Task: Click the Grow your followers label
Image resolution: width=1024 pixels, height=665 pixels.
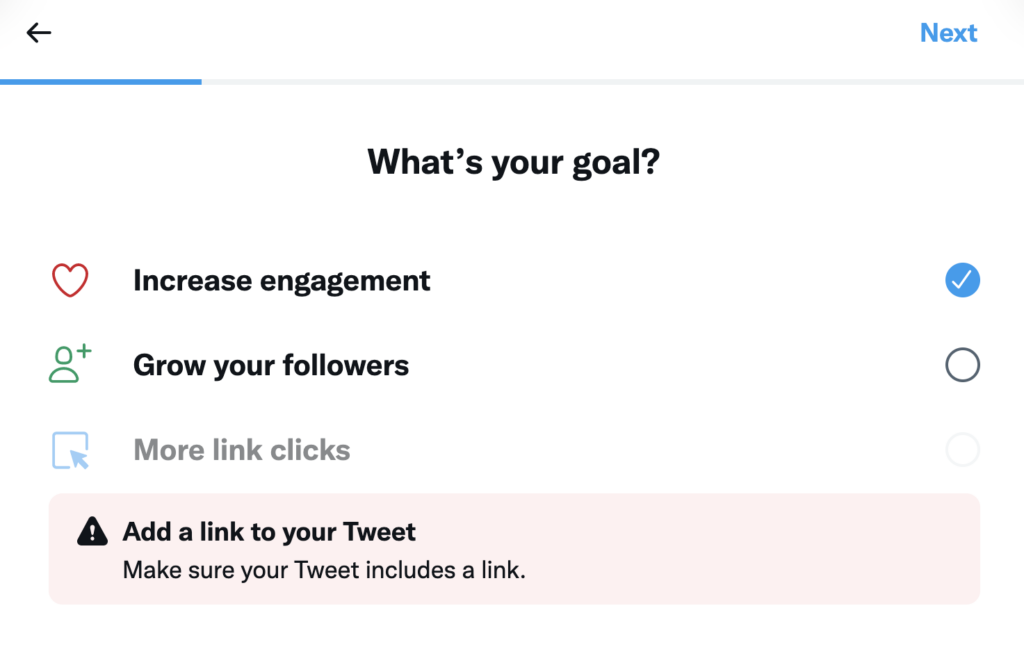Action: [x=270, y=365]
